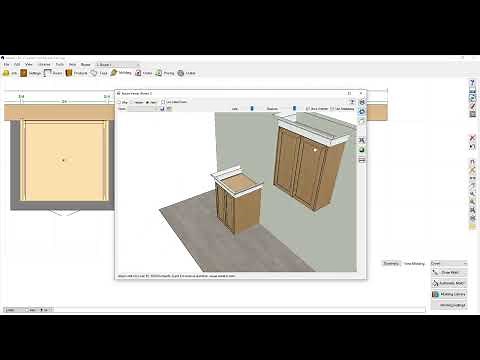Click the wall cabinet in the 3D view
The image size is (480, 360).
pyautogui.click(x=307, y=167)
